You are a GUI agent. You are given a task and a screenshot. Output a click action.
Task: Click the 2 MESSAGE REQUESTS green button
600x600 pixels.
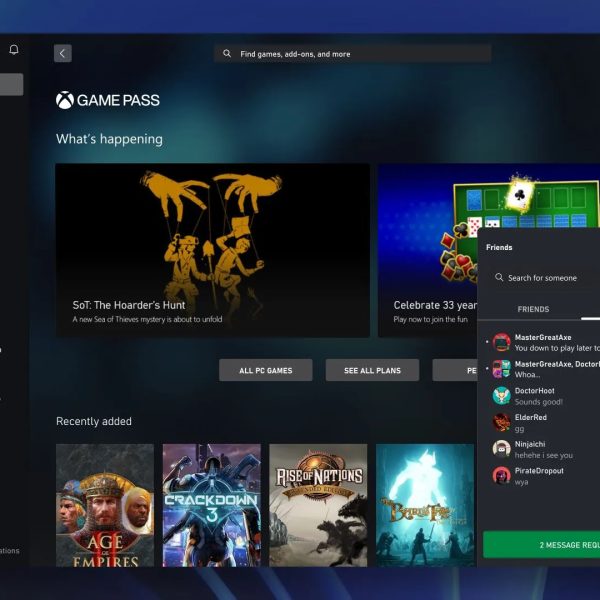541,545
